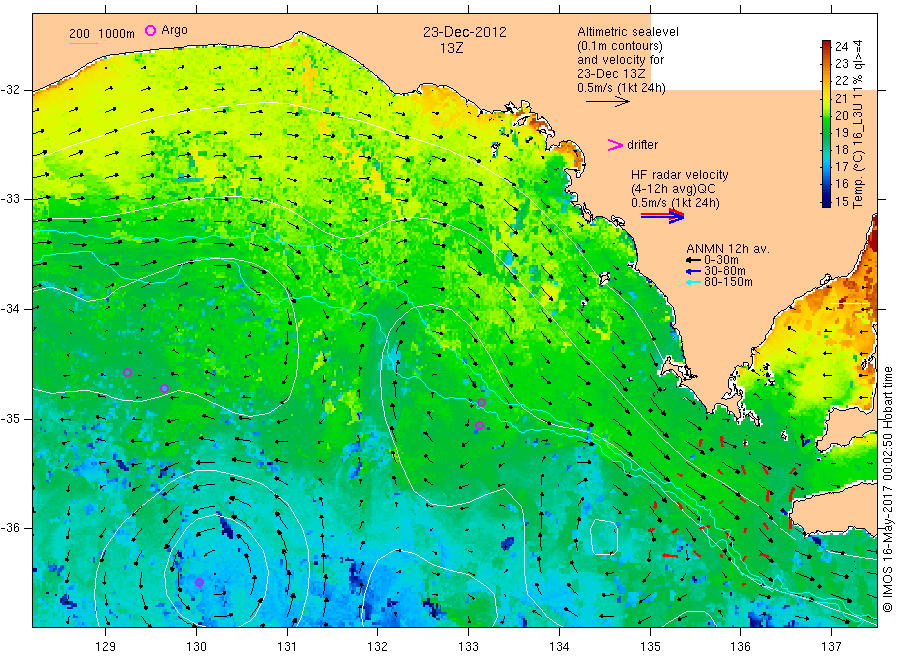The width and height of the screenshot is (900, 660).
Task: Click the red and blue HF radar arrow
Action: point(662,216)
